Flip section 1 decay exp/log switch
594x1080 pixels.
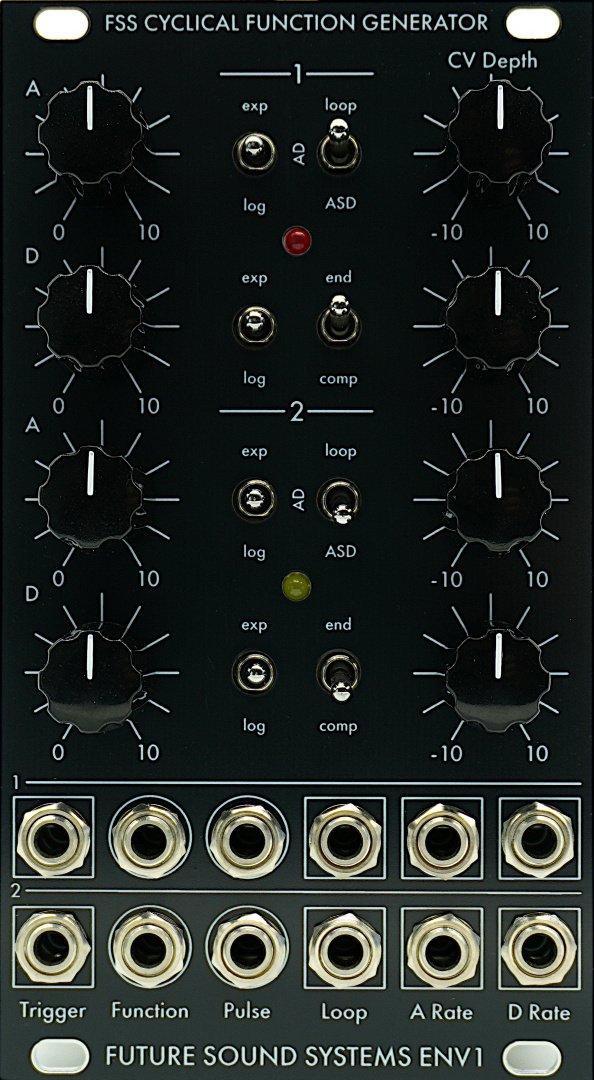(x=254, y=324)
